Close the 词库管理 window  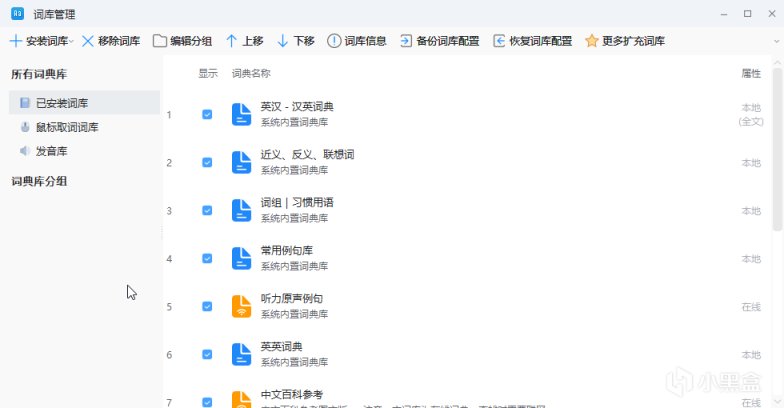tap(772, 14)
